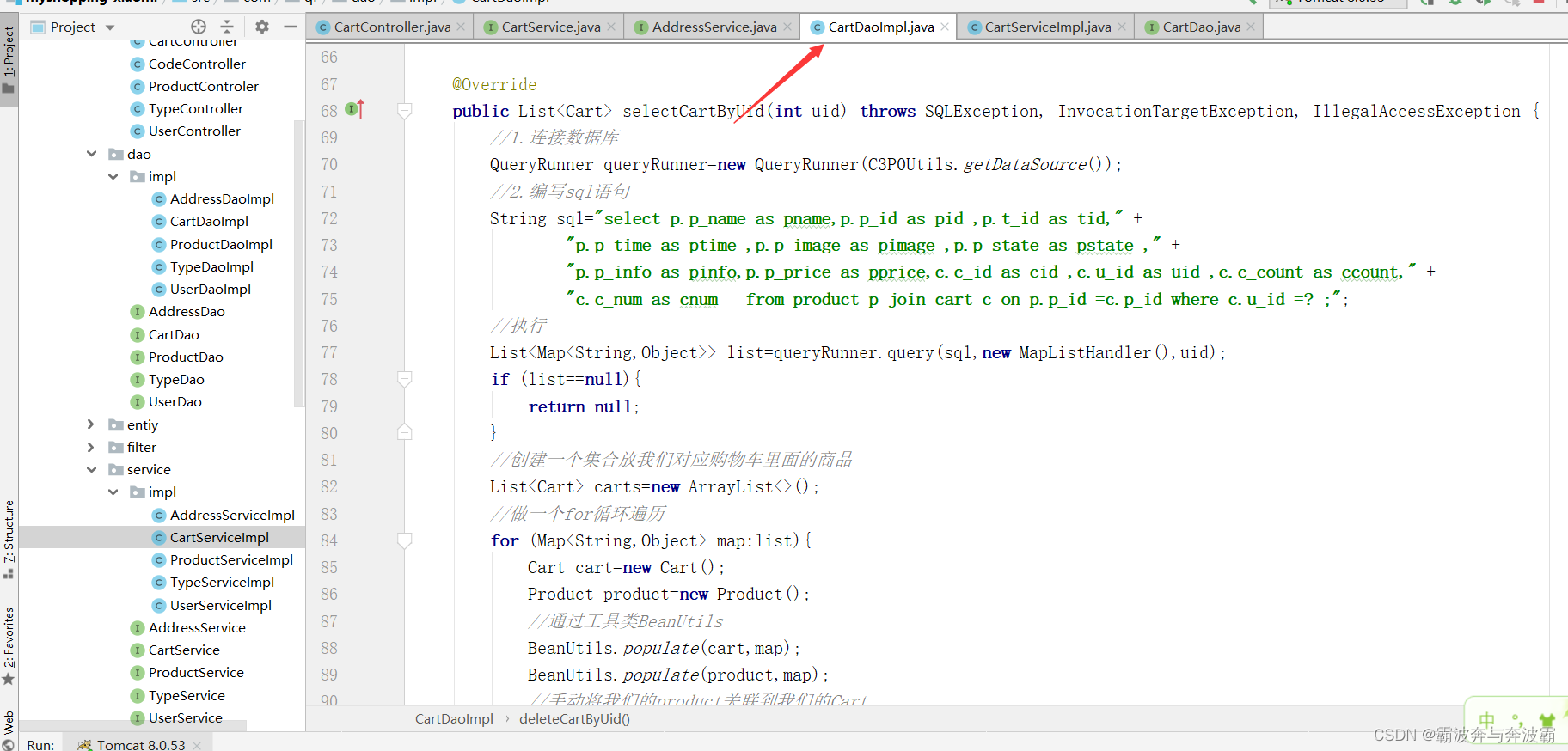Switch to CartDao.java tab

click(x=1201, y=27)
